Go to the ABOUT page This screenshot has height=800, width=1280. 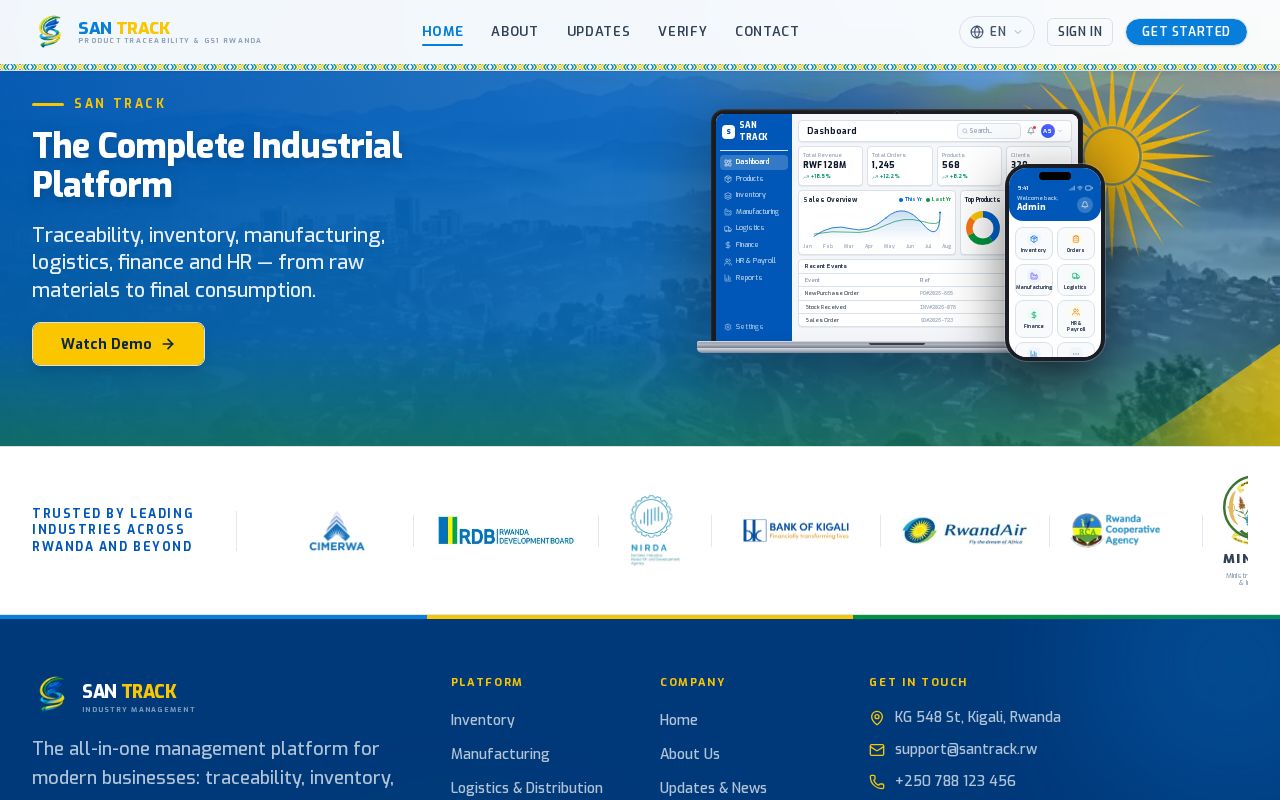tap(515, 32)
